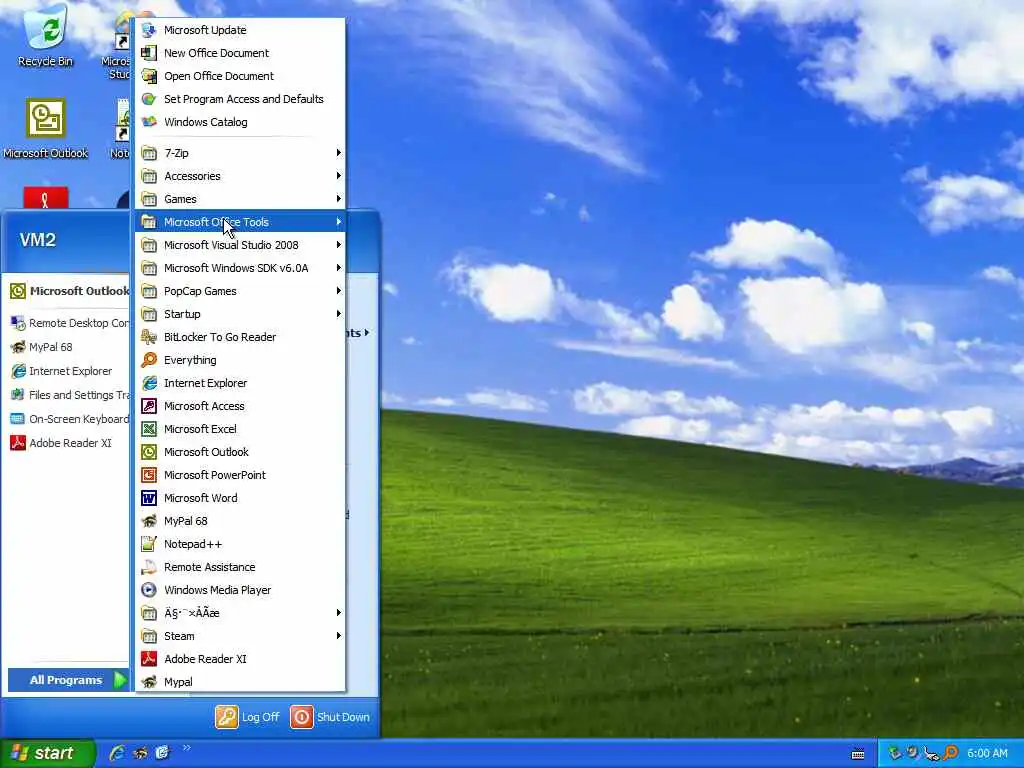Click the Everything tray icon

951,753
